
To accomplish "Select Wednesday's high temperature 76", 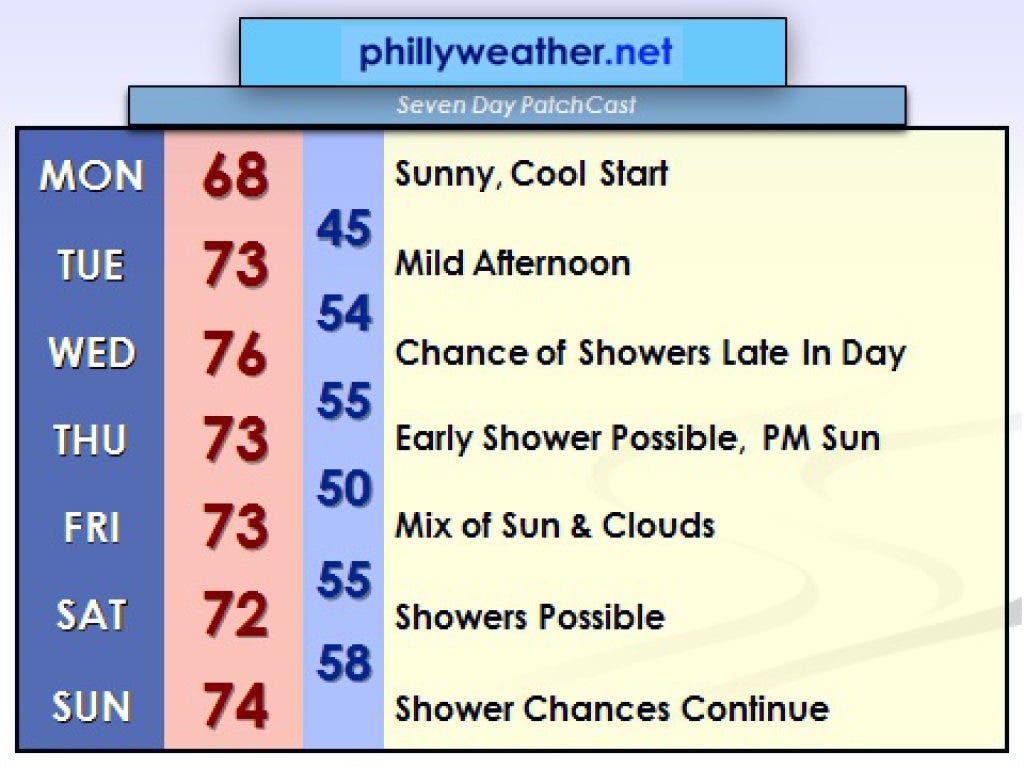I will click(x=236, y=354).
